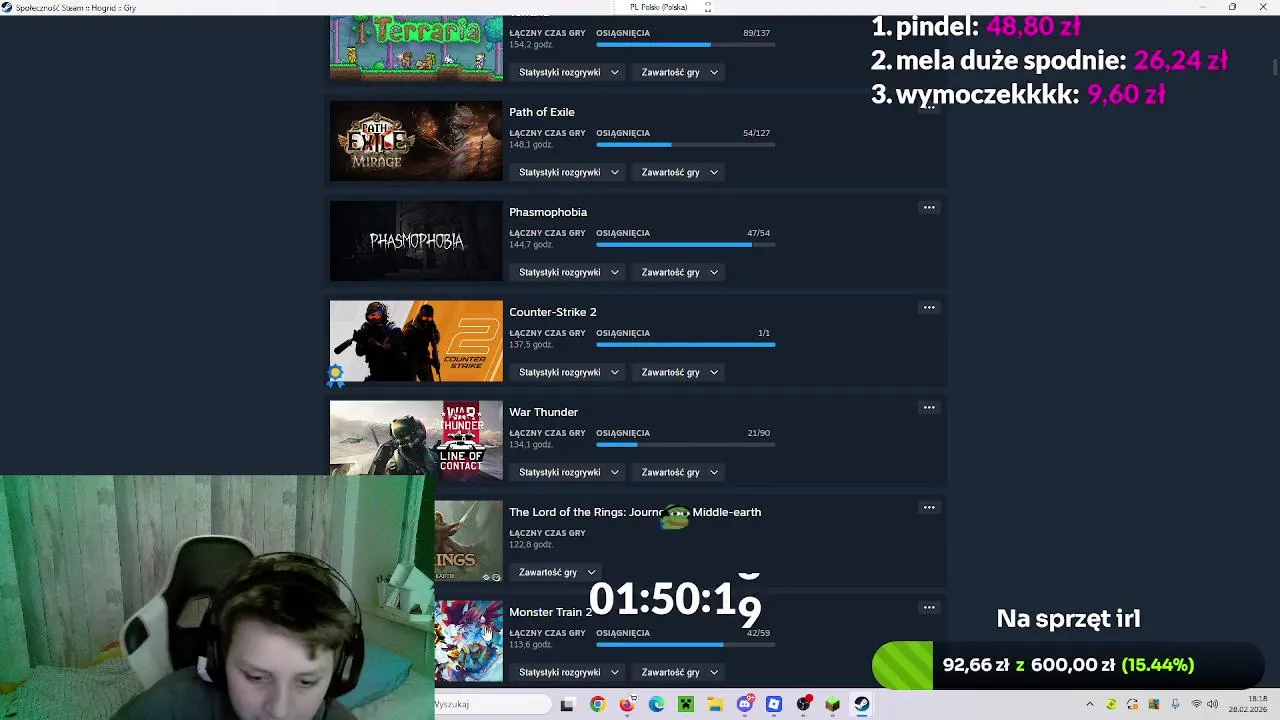Click Osiągnięcia label for Phasmophobia

(623, 233)
